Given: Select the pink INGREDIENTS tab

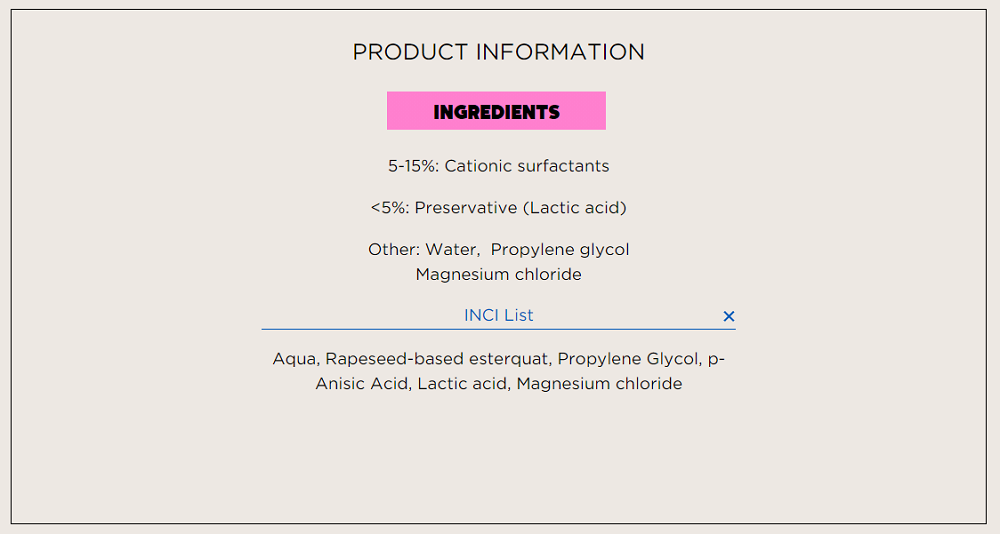Looking at the screenshot, I should (x=496, y=111).
